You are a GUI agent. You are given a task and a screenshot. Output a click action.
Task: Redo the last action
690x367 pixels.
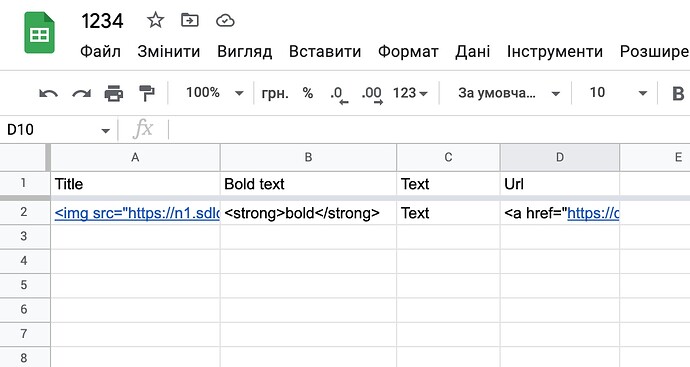pyautogui.click(x=81, y=93)
